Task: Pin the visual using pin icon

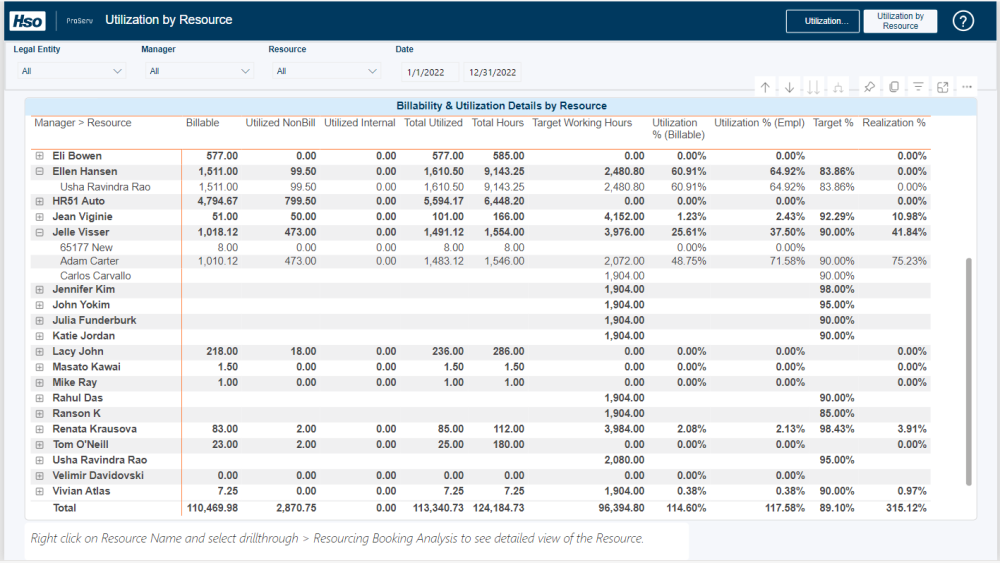Action: click(x=869, y=88)
